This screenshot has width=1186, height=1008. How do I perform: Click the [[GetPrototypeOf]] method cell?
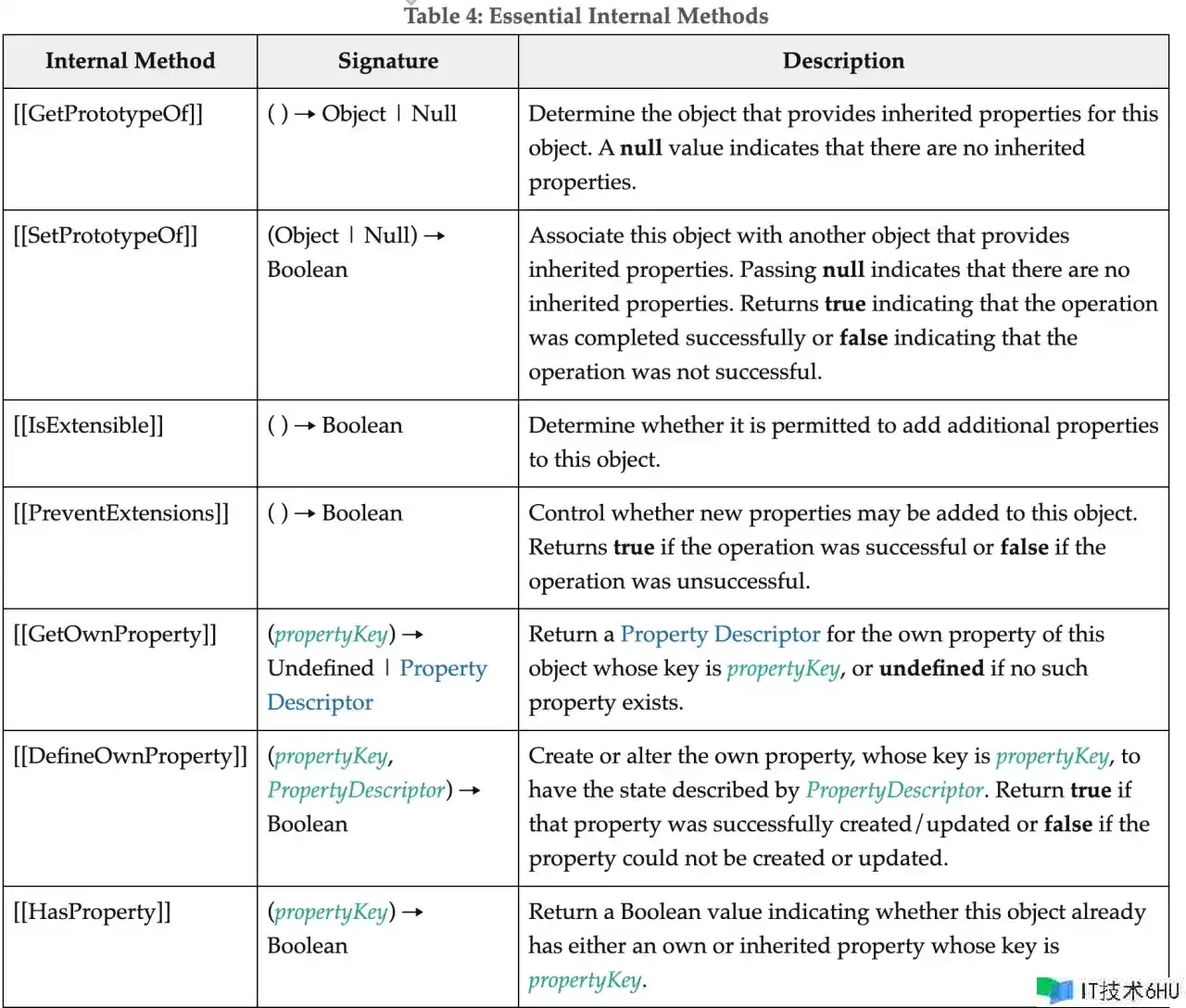(x=107, y=114)
